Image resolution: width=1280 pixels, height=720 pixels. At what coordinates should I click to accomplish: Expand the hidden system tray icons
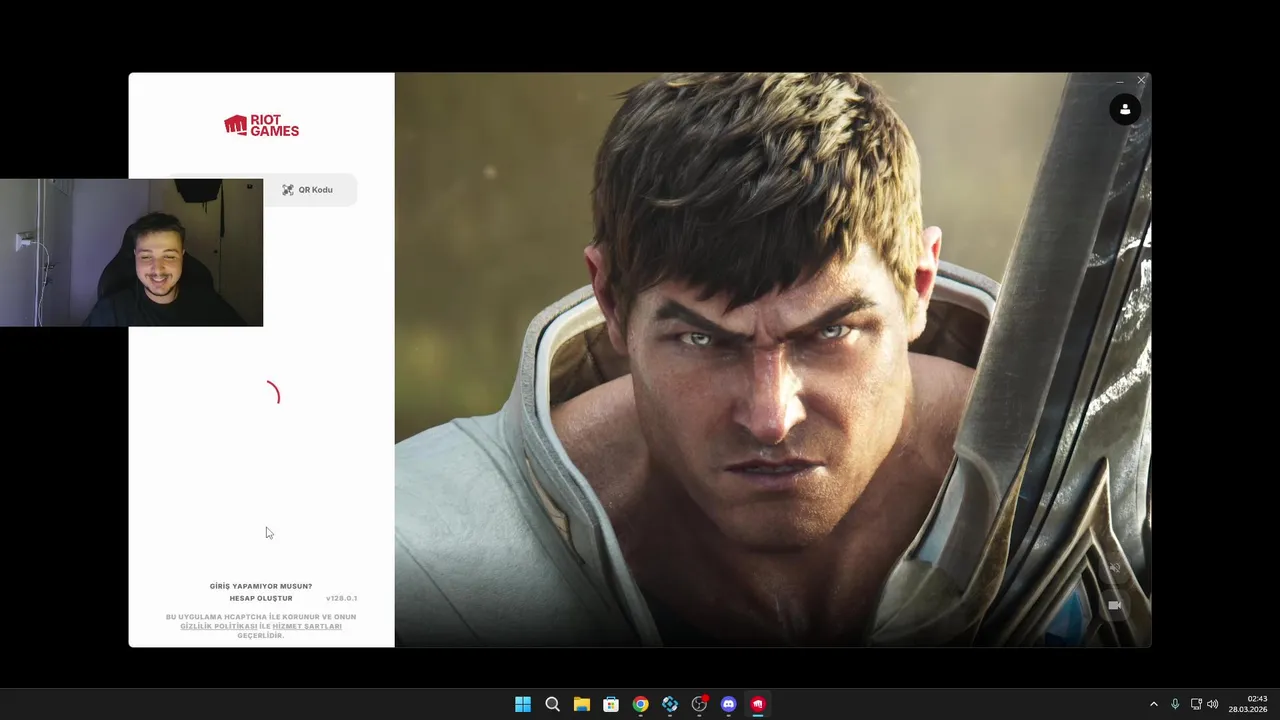[x=1153, y=704]
